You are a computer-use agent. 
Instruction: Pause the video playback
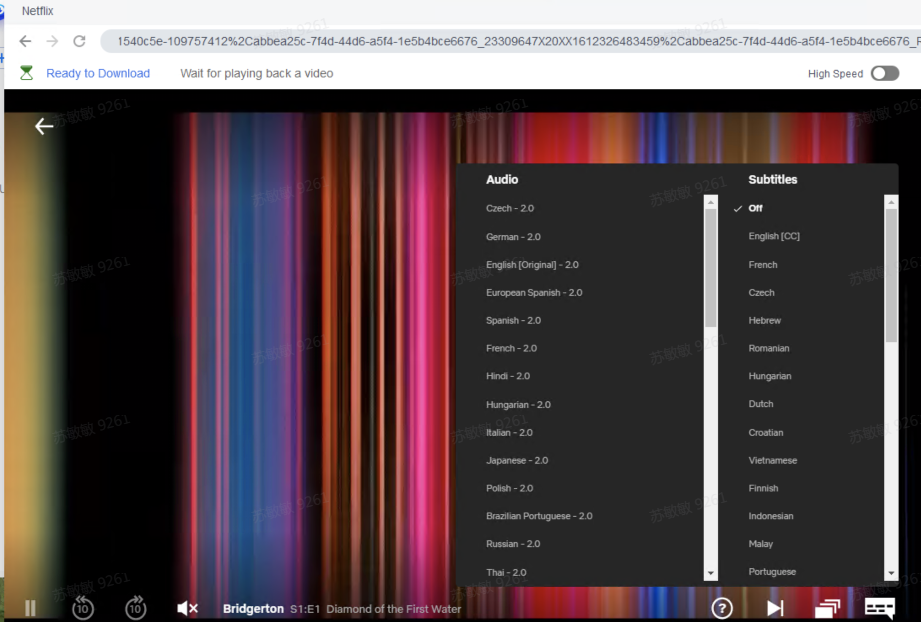click(31, 608)
